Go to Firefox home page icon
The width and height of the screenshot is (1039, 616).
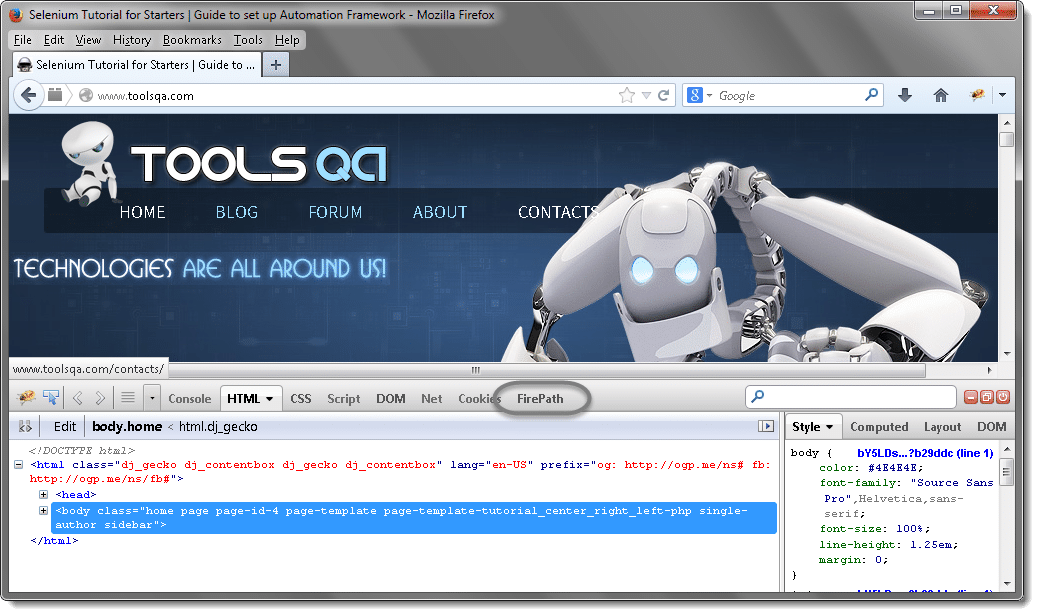[x=940, y=96]
